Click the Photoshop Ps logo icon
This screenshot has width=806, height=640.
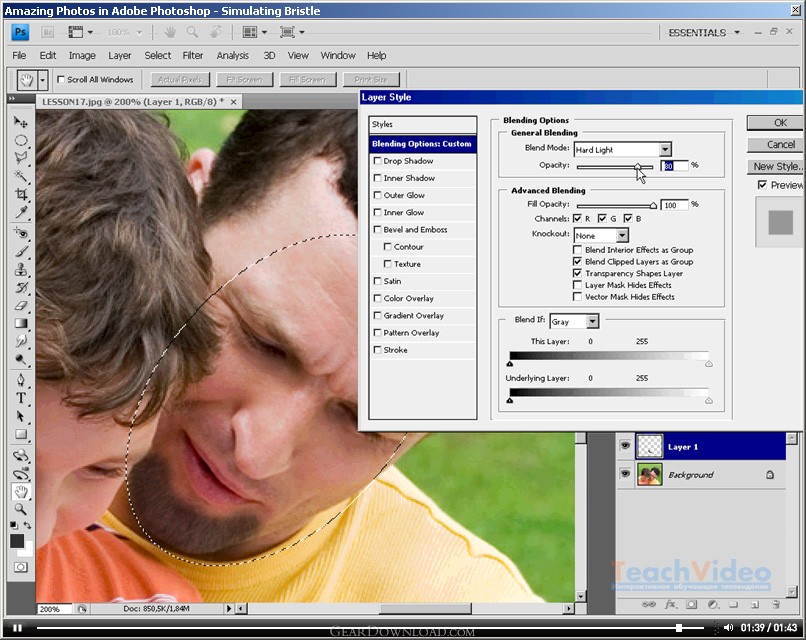(x=20, y=32)
